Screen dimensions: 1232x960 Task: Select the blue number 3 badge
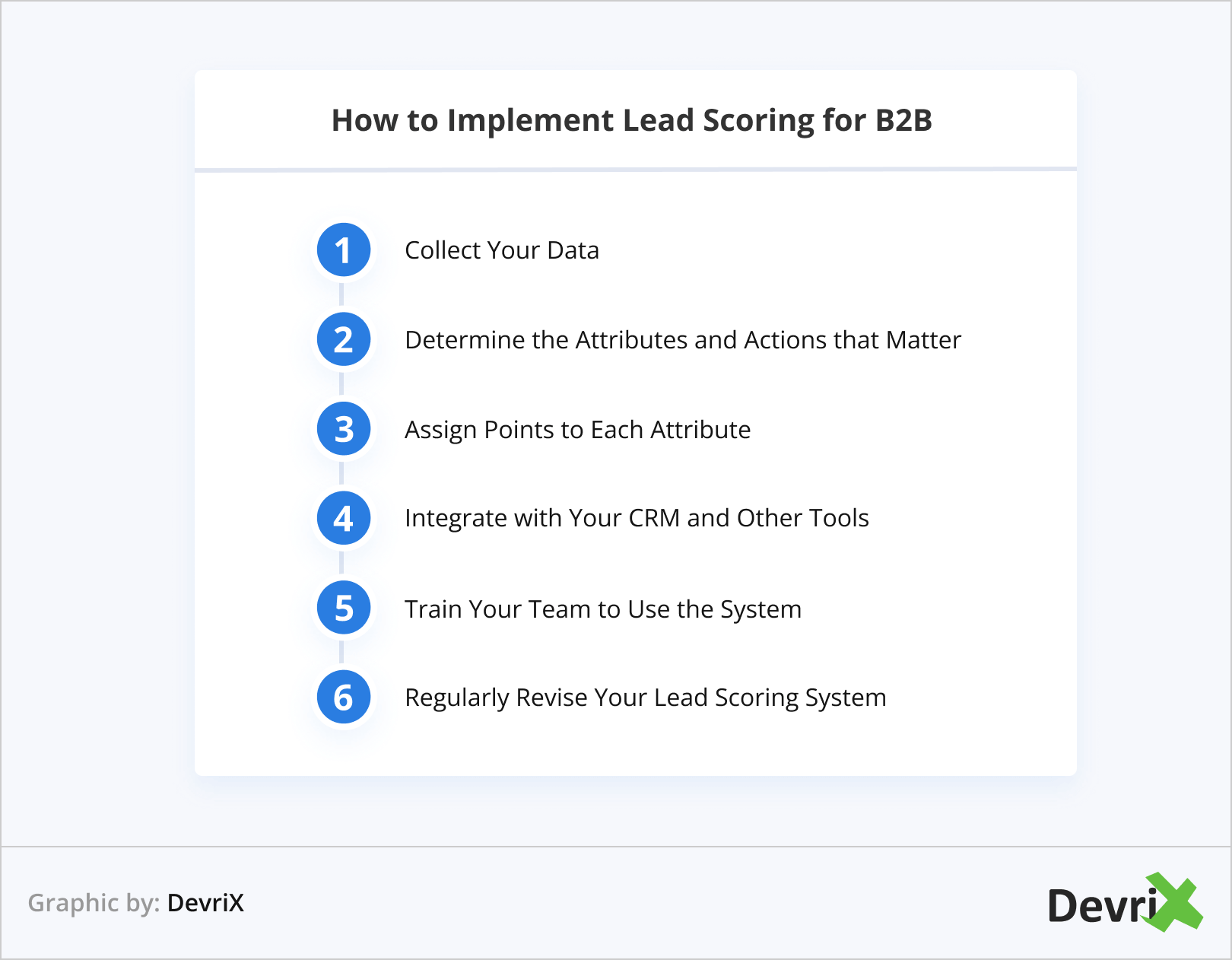tap(344, 429)
